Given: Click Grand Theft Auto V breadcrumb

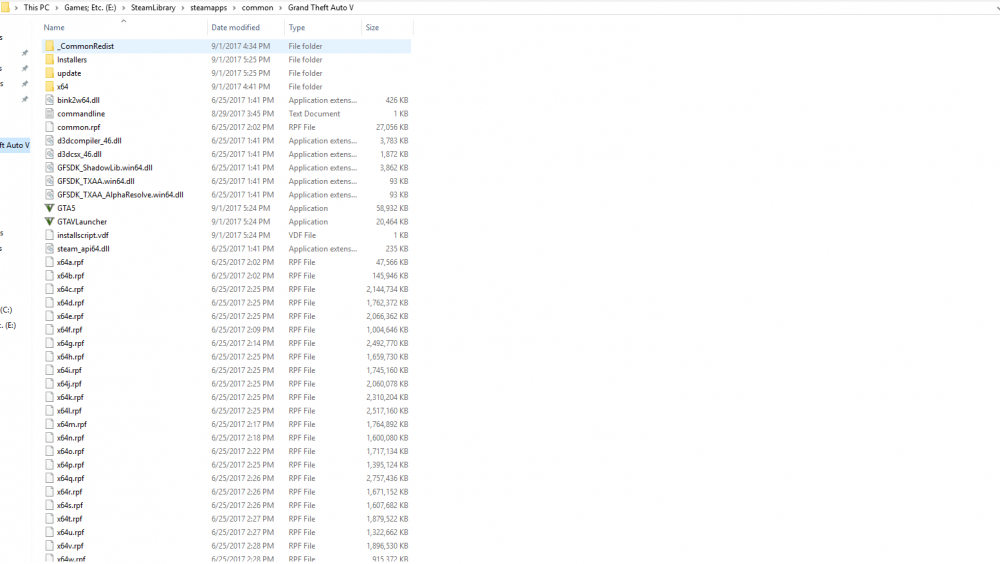Looking at the screenshot, I should (x=321, y=8).
